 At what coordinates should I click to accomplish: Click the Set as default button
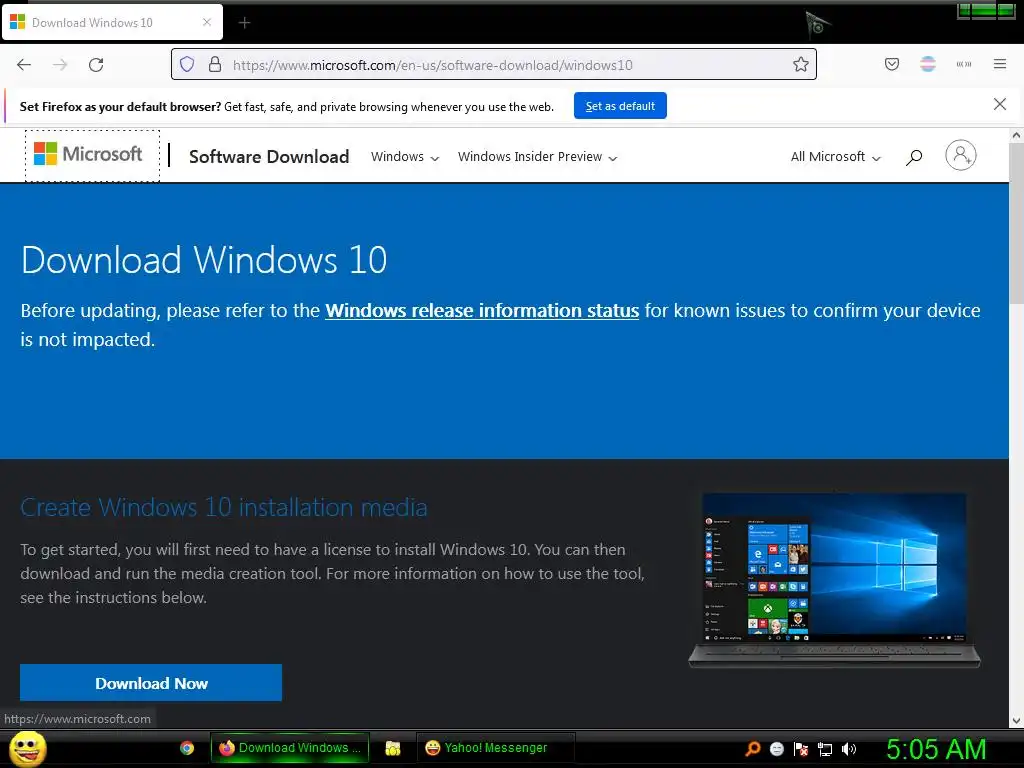point(620,106)
